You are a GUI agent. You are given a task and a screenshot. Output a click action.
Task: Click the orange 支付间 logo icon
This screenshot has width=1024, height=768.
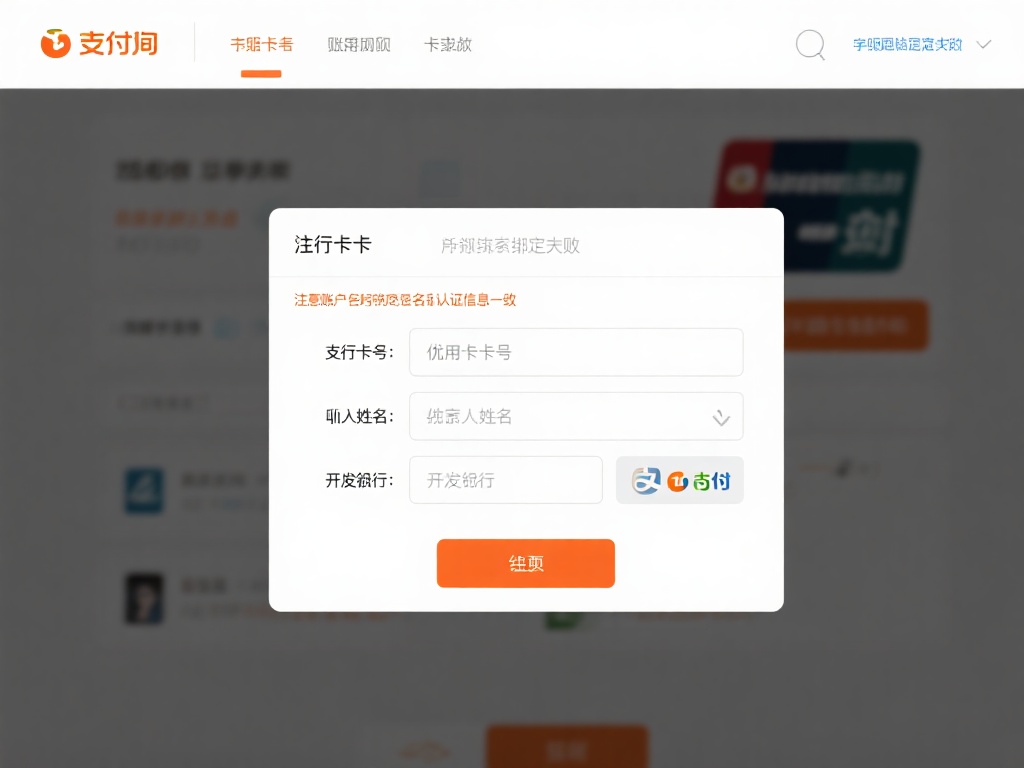(55, 44)
